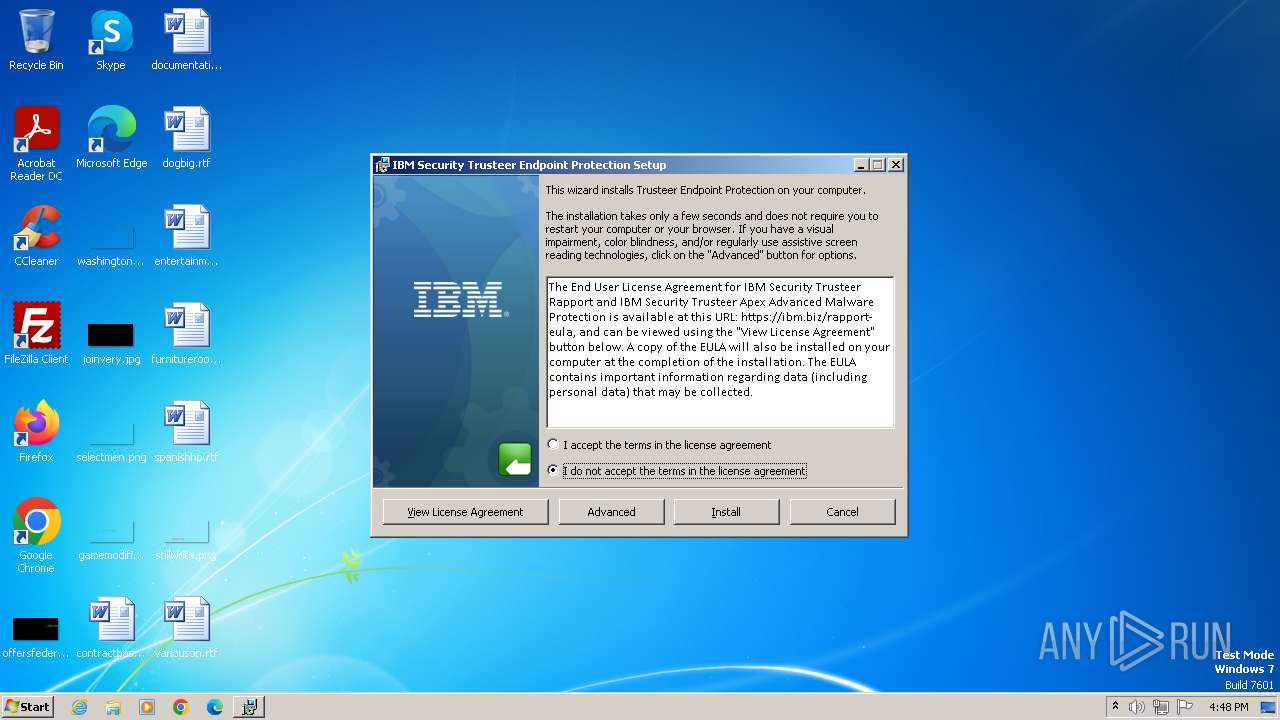Open Acrobat Reader DC shortcut
Screen dimensions: 1280x720
point(36,144)
